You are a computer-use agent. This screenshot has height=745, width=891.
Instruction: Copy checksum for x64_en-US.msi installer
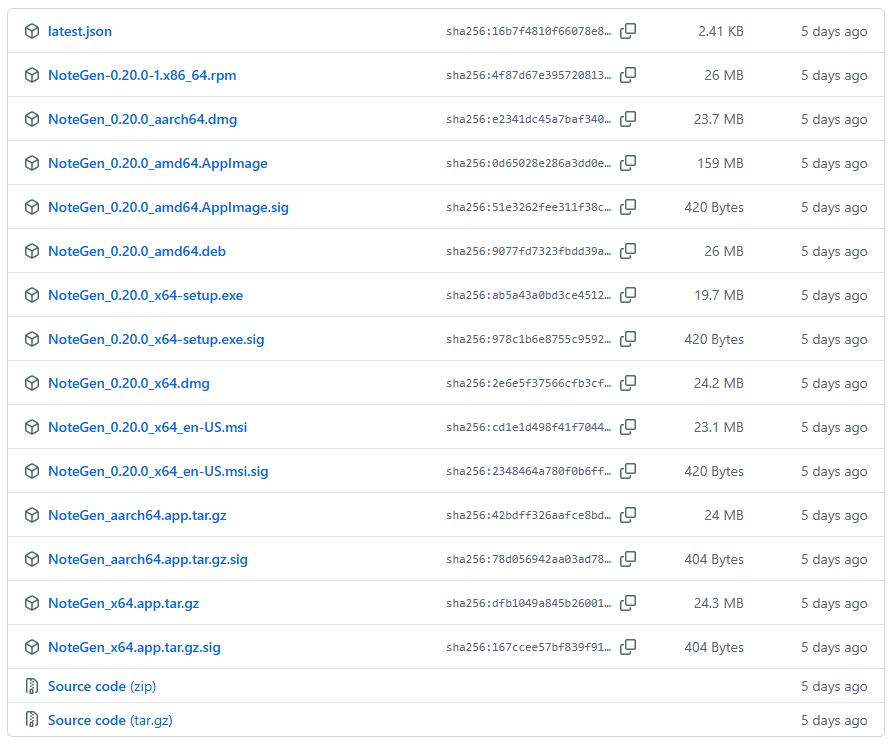(628, 427)
